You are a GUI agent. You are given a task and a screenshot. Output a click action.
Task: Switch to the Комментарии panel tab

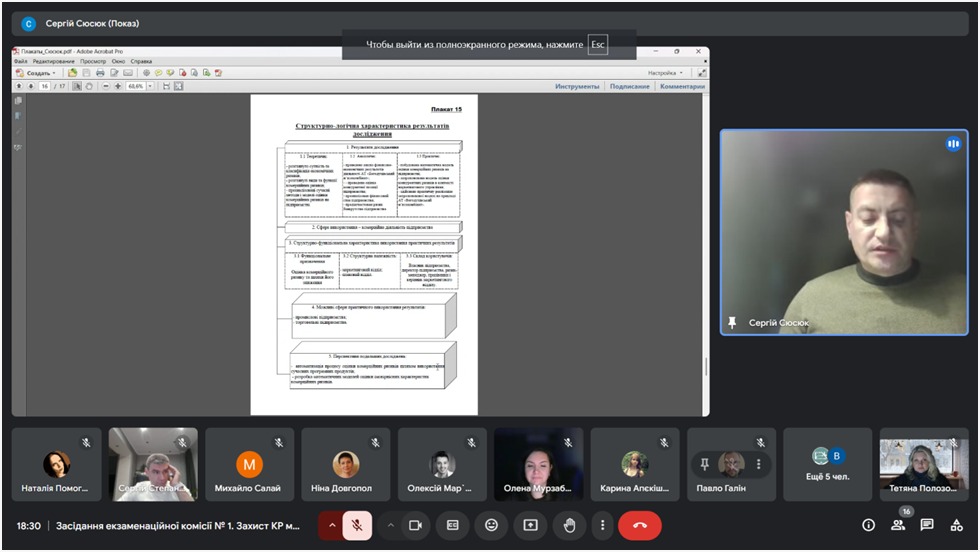(681, 86)
